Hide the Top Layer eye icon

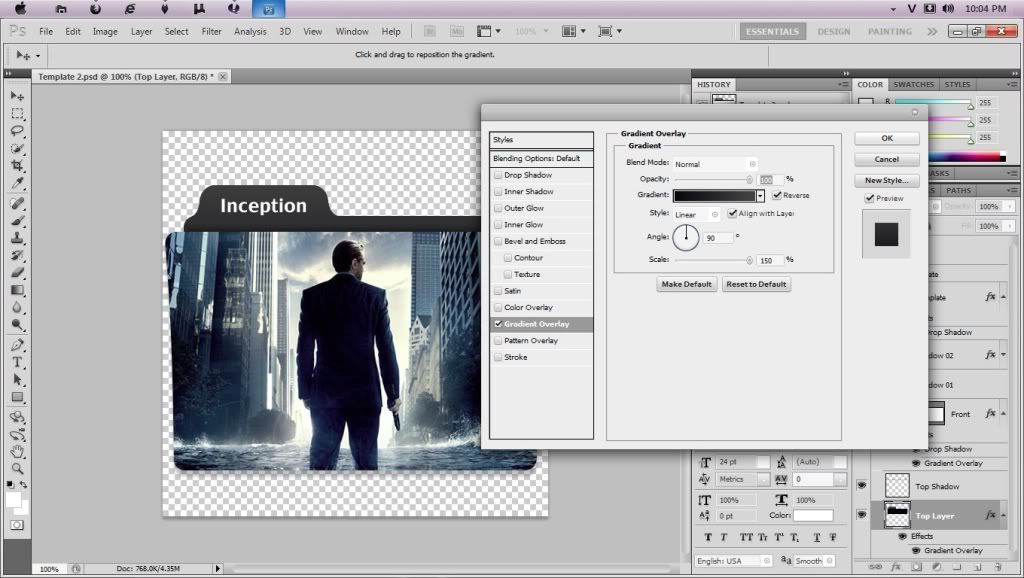(861, 515)
